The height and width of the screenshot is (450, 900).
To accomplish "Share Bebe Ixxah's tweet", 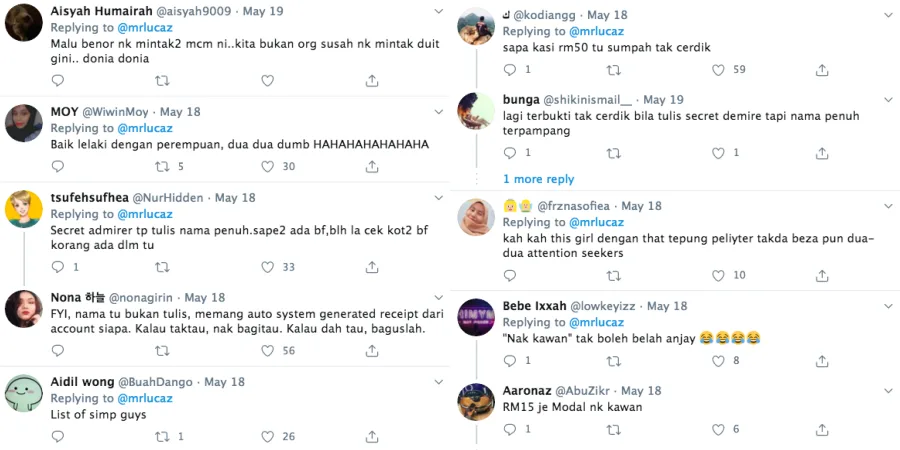I will click(x=822, y=361).
